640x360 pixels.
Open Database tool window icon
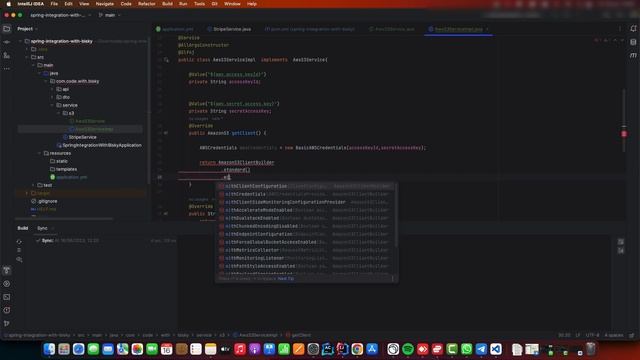(633, 42)
